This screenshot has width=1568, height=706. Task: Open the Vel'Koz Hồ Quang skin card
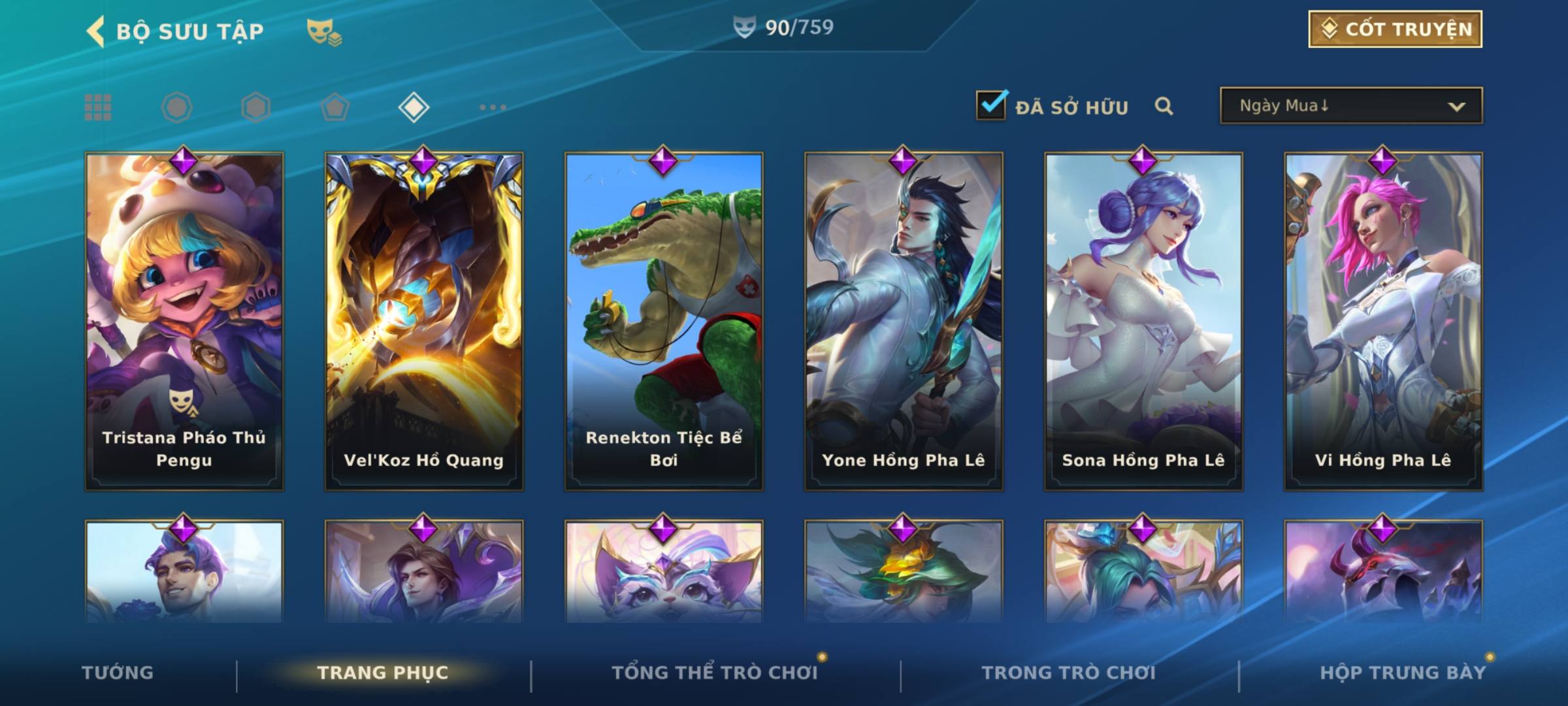tap(424, 322)
